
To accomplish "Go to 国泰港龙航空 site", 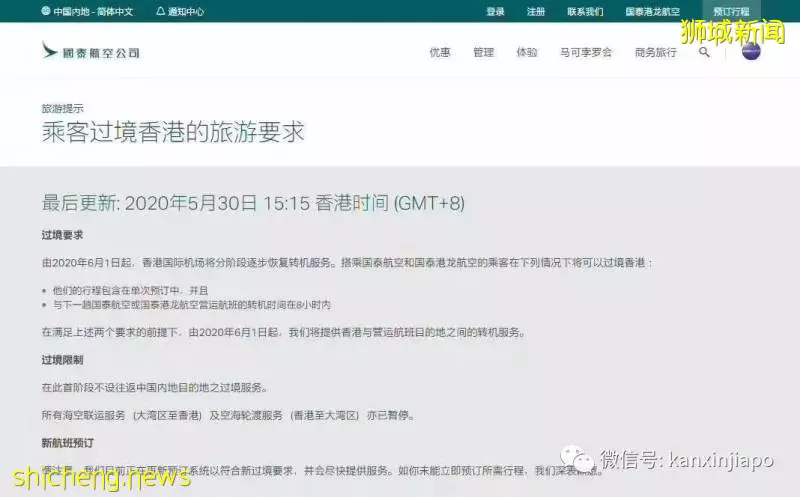I will pyautogui.click(x=653, y=11).
